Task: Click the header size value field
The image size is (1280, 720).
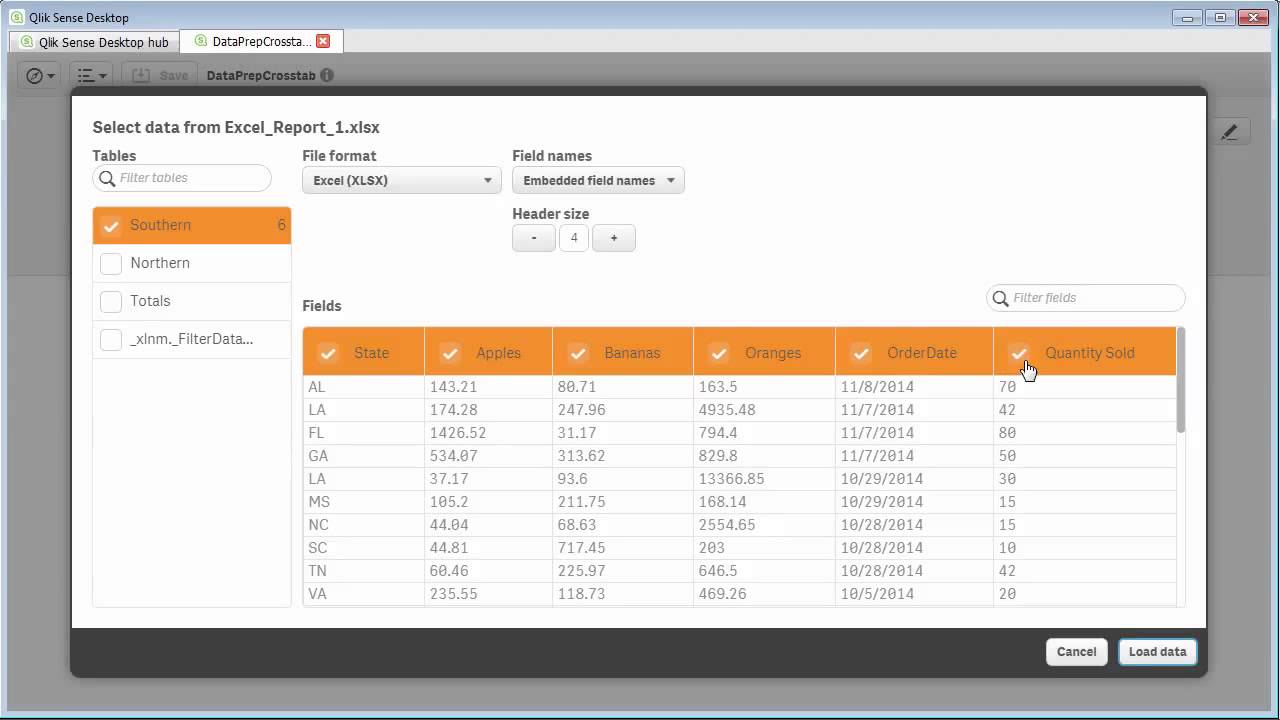Action: 574,238
